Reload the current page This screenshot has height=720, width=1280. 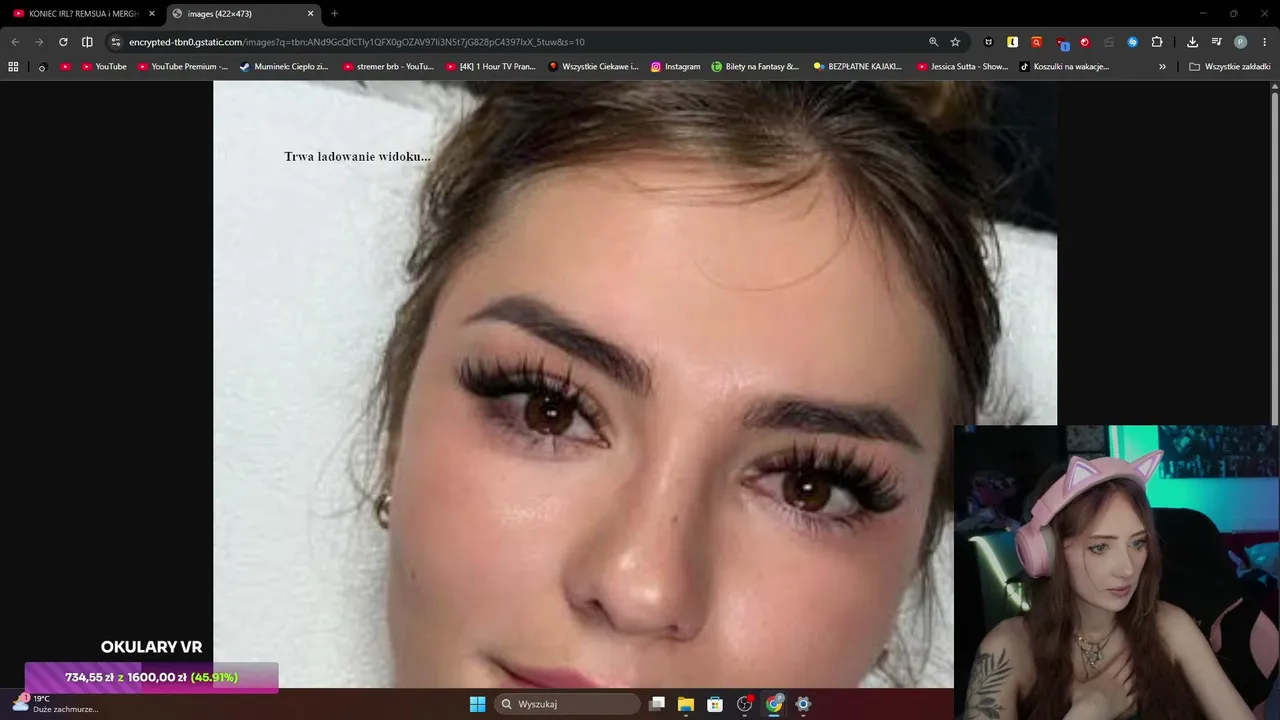point(63,42)
